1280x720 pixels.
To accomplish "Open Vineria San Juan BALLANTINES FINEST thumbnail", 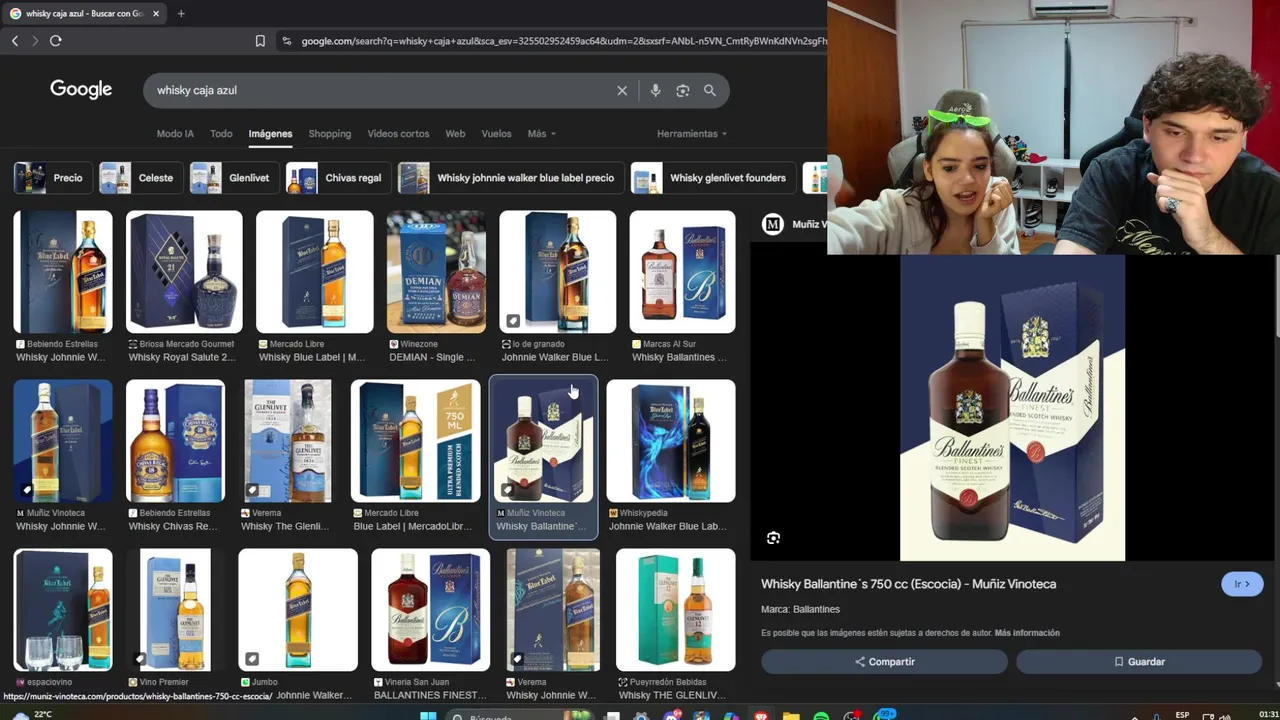I will (x=430, y=610).
